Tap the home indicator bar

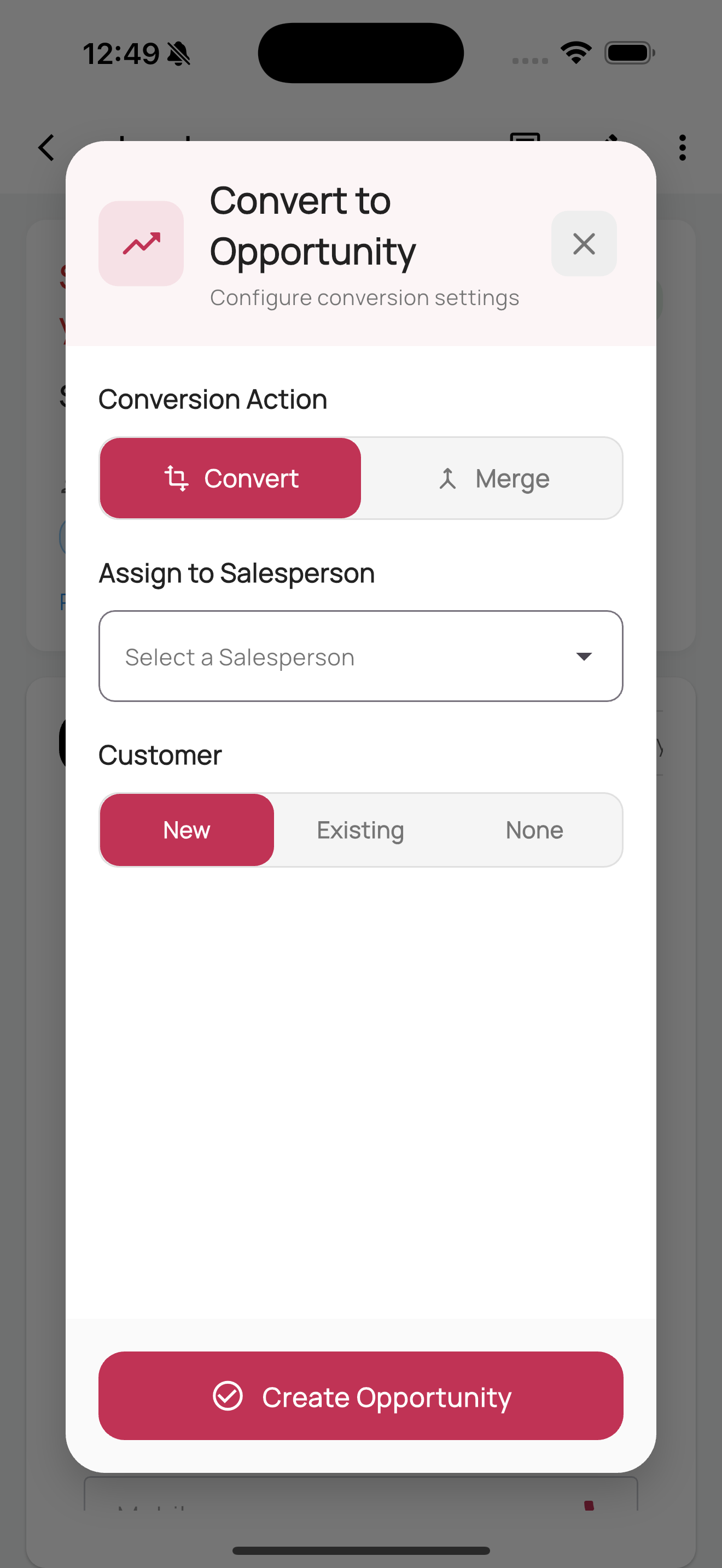pyautogui.click(x=361, y=1551)
